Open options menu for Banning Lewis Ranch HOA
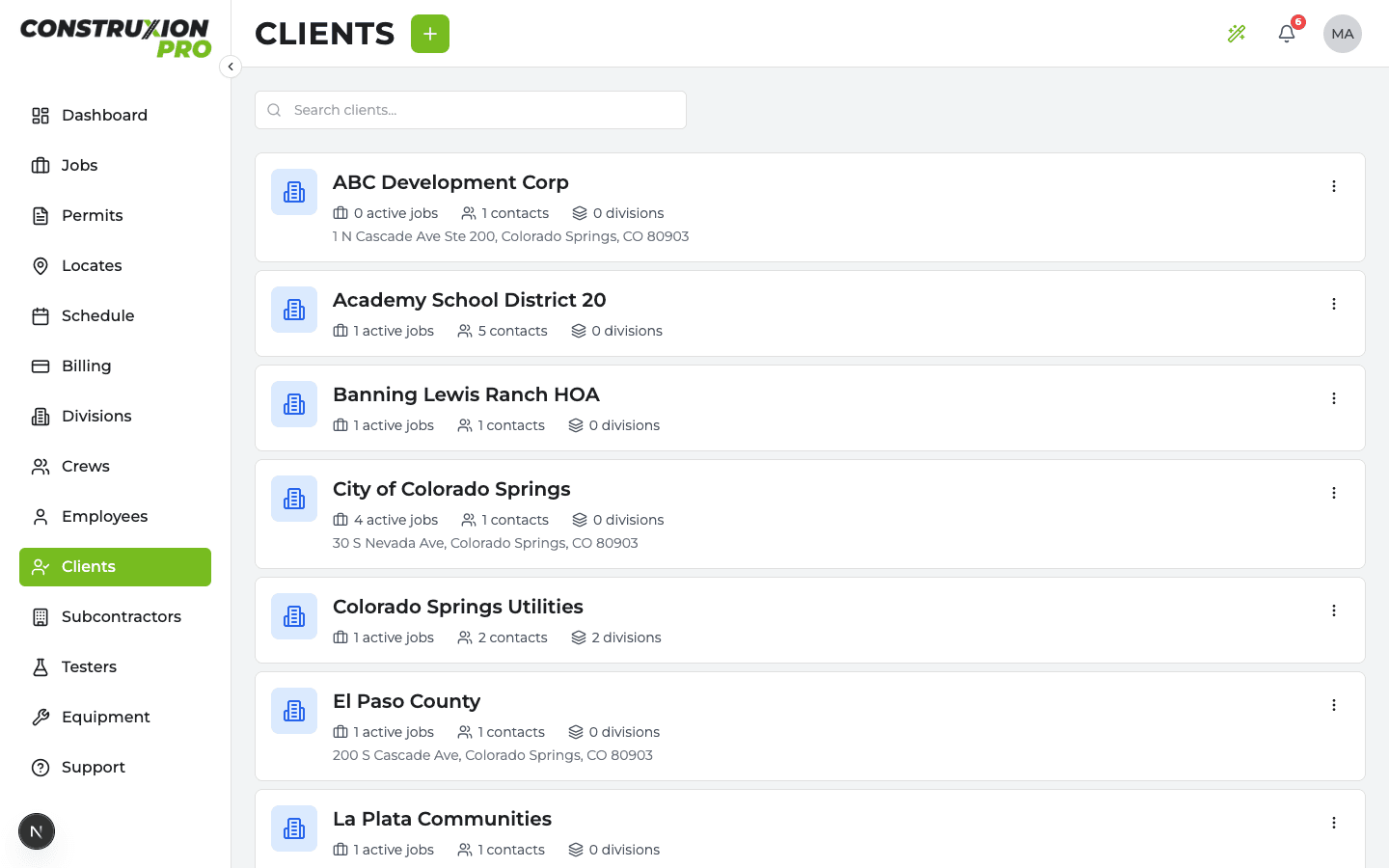The height and width of the screenshot is (868, 1389). tap(1334, 398)
